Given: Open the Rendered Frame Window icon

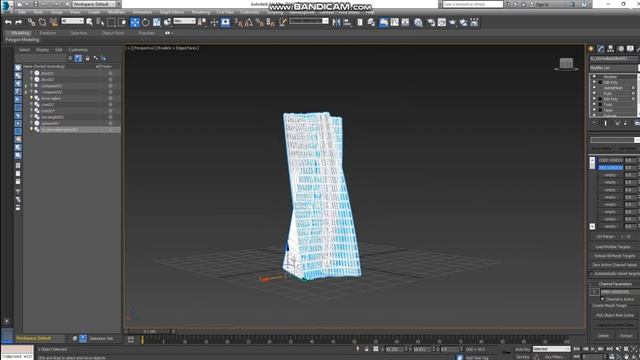Looking at the screenshot, I should point(442,22).
